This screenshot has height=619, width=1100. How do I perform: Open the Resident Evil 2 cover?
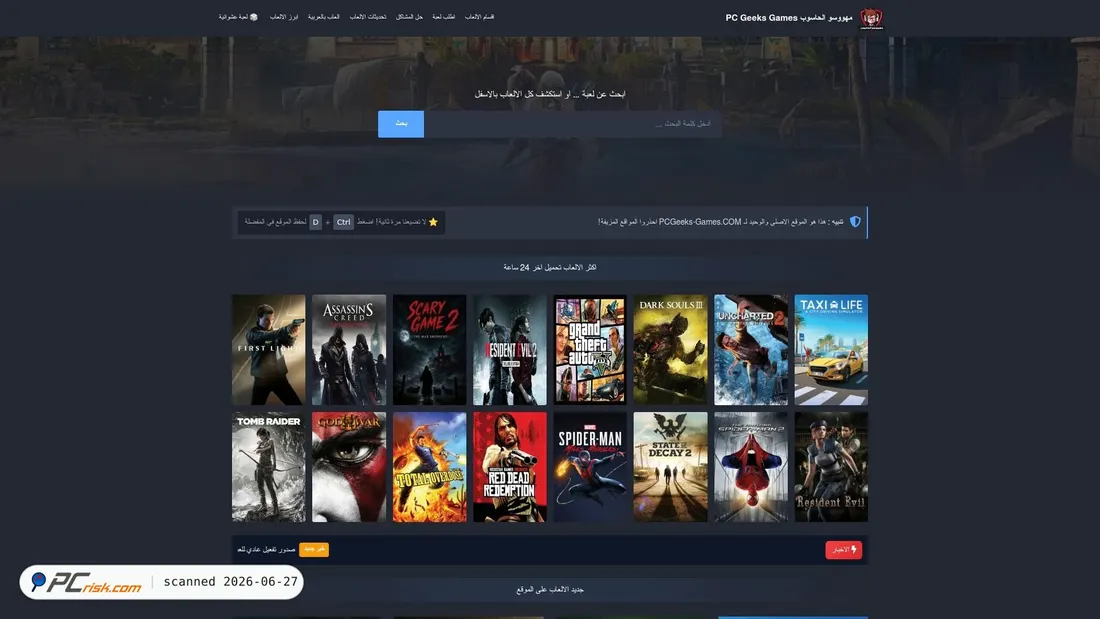click(509, 350)
